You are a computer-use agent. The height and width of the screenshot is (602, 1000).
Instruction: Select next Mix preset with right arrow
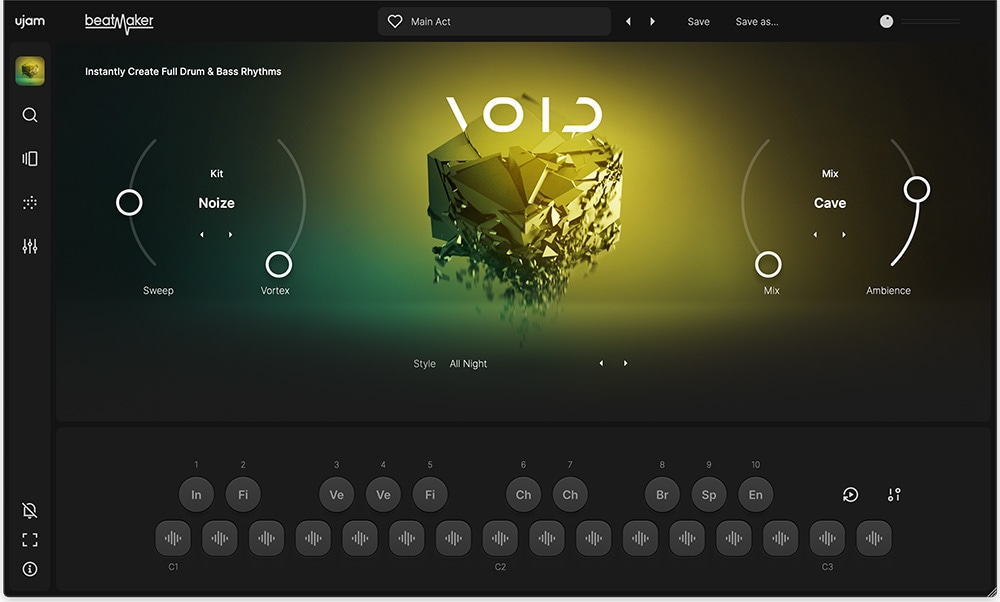point(844,235)
